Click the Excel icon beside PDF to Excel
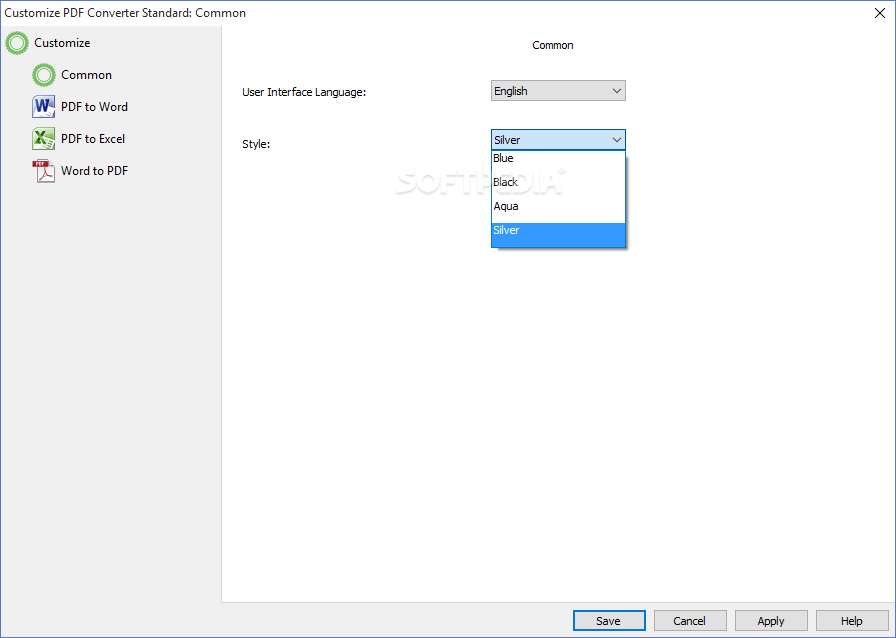 click(x=44, y=139)
